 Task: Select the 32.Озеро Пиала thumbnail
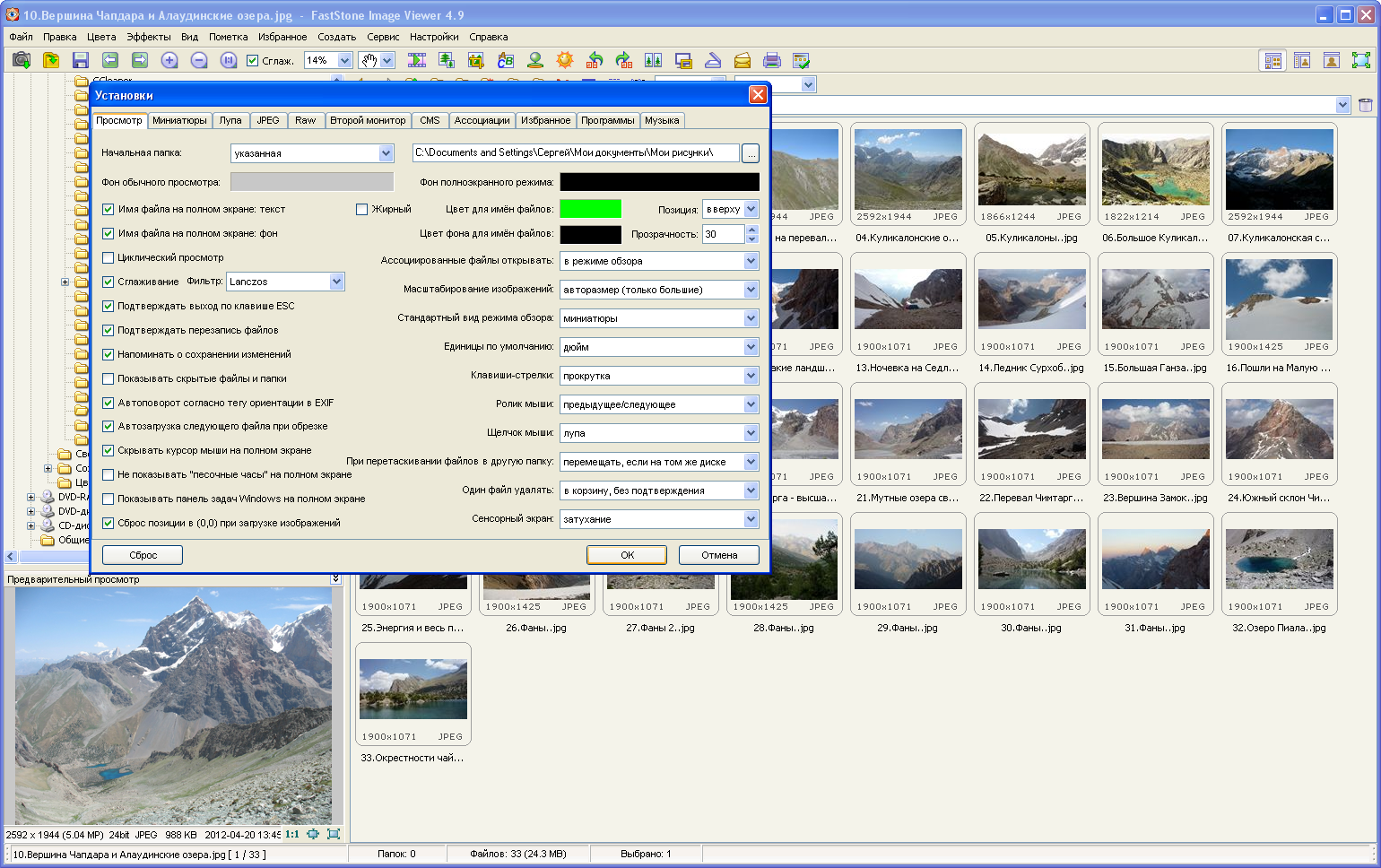1279,560
